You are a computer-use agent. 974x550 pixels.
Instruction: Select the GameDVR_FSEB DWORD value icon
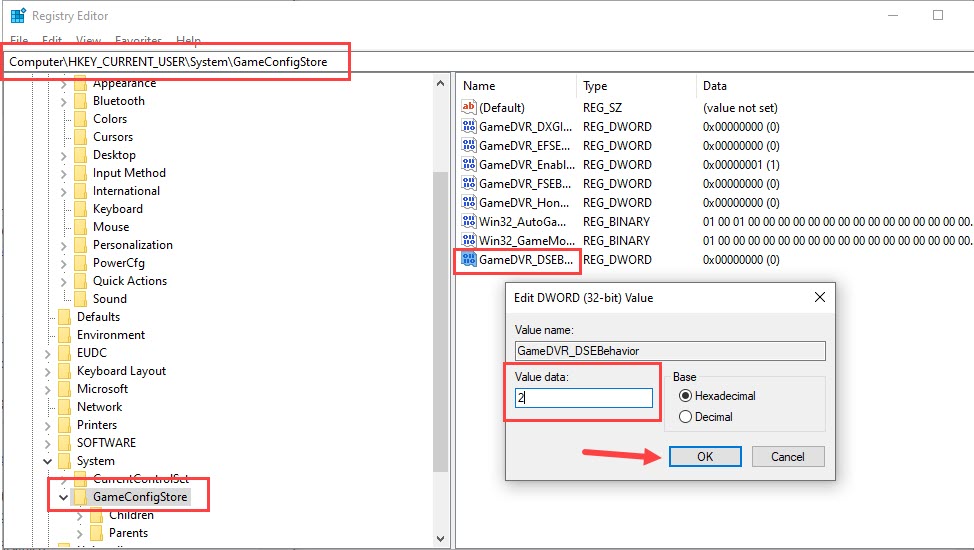tap(468, 183)
